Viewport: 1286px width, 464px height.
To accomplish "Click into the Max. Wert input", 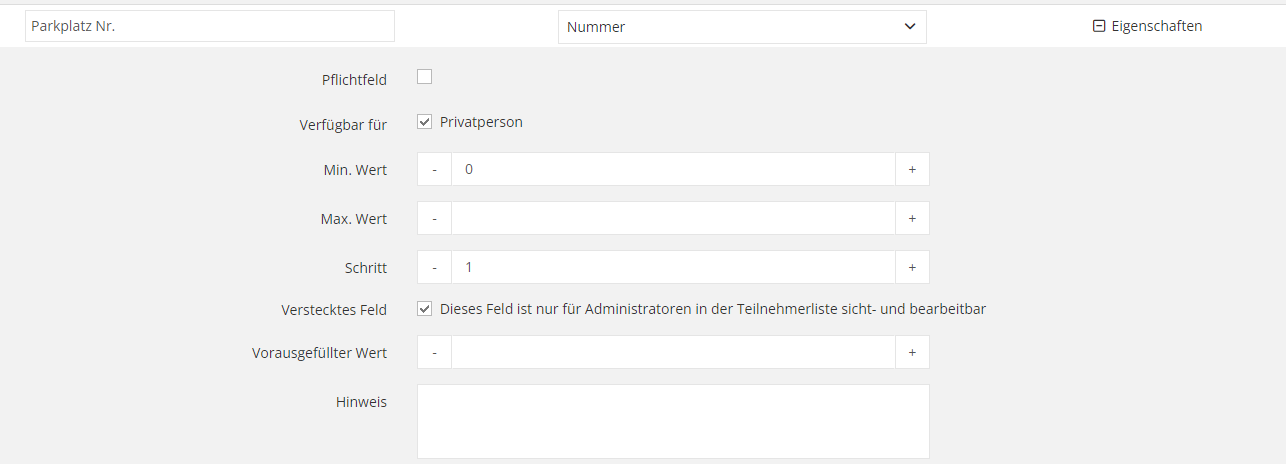I will (x=673, y=219).
